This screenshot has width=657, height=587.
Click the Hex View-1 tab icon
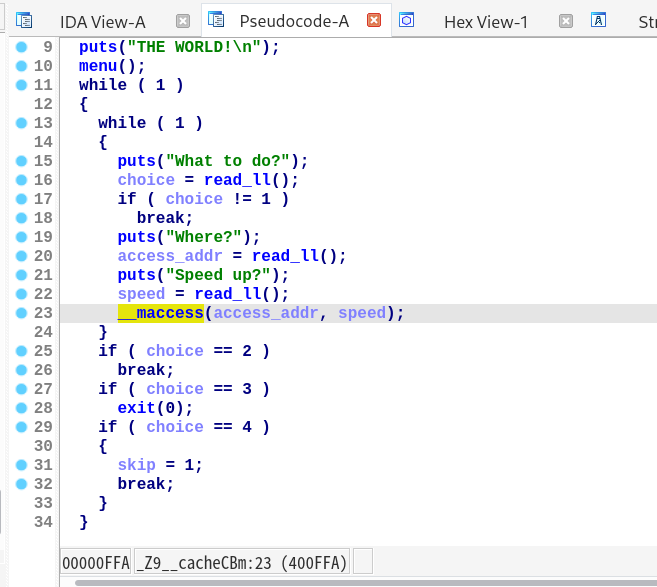tap(407, 20)
